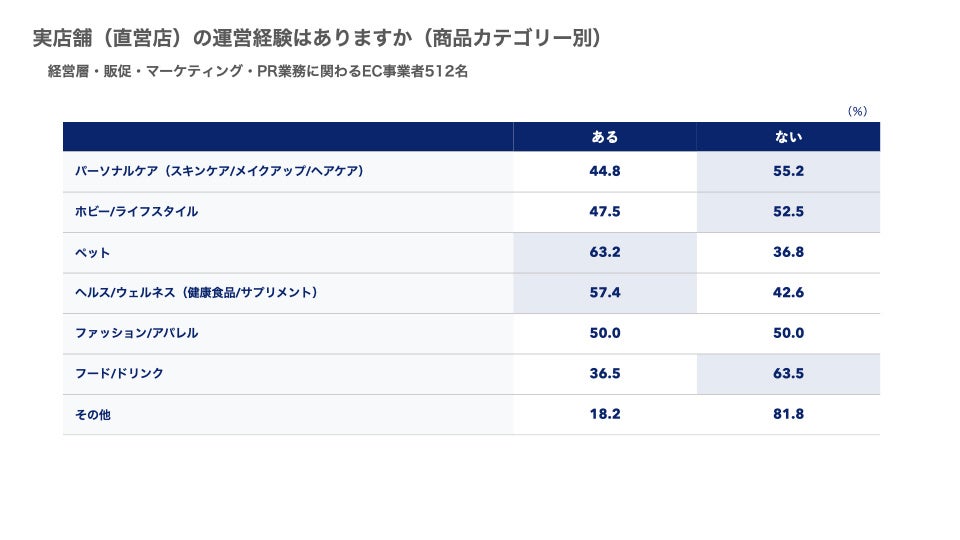Click the 44.8 value cell
Viewport: 960px width, 540px height.
pyautogui.click(x=605, y=171)
